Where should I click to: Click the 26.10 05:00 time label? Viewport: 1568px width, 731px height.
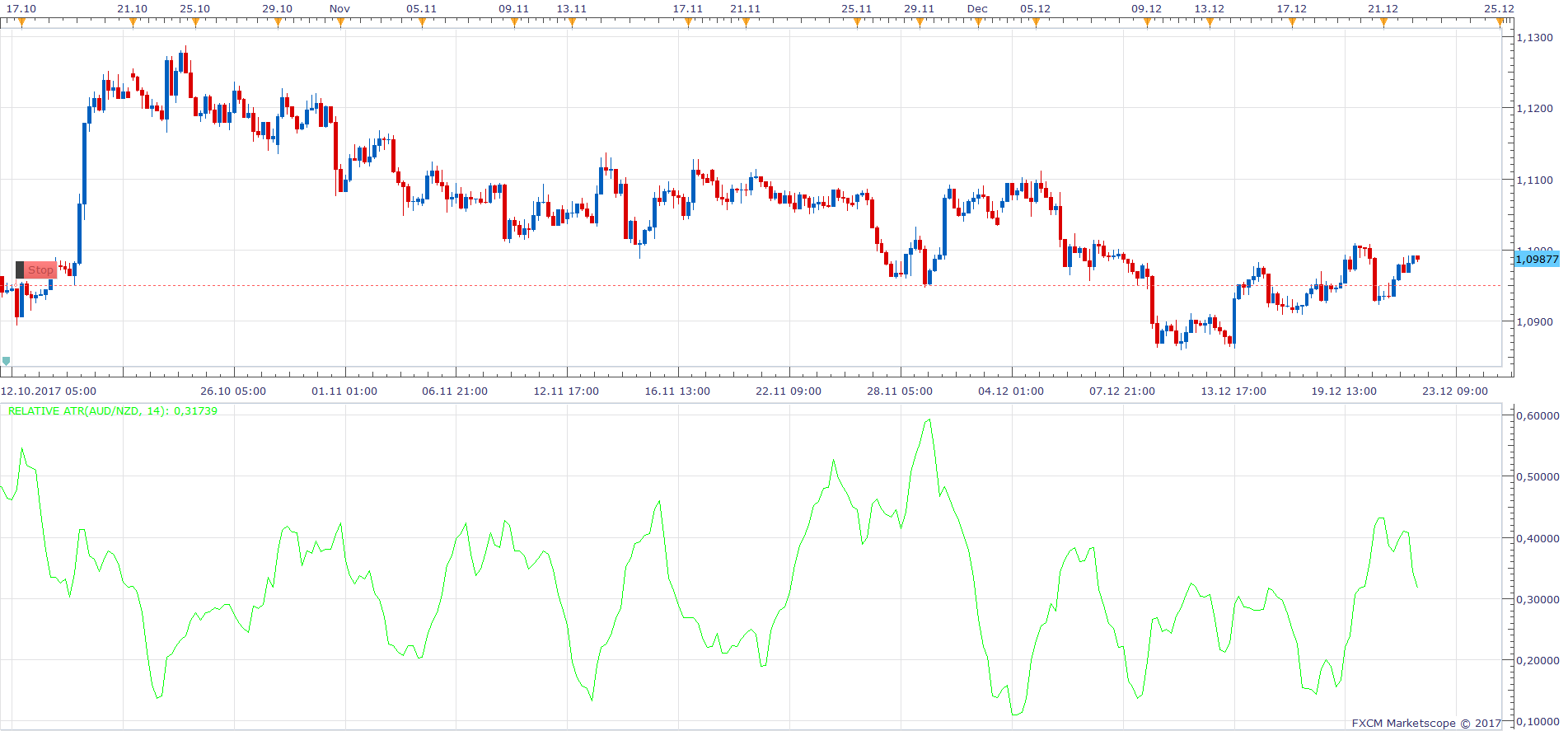point(233,391)
